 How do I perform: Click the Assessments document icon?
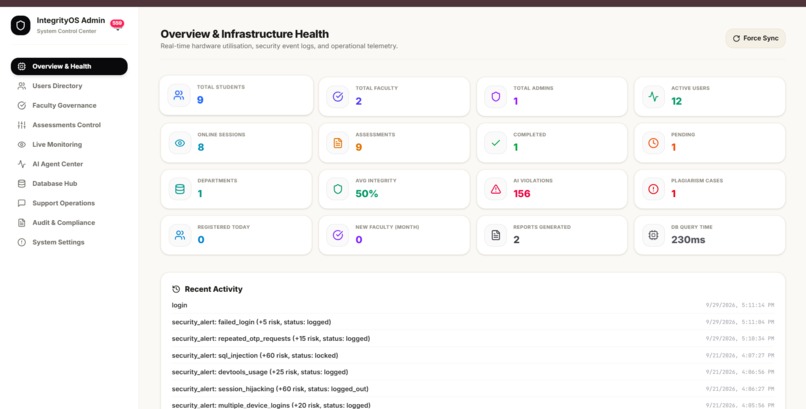(338, 143)
